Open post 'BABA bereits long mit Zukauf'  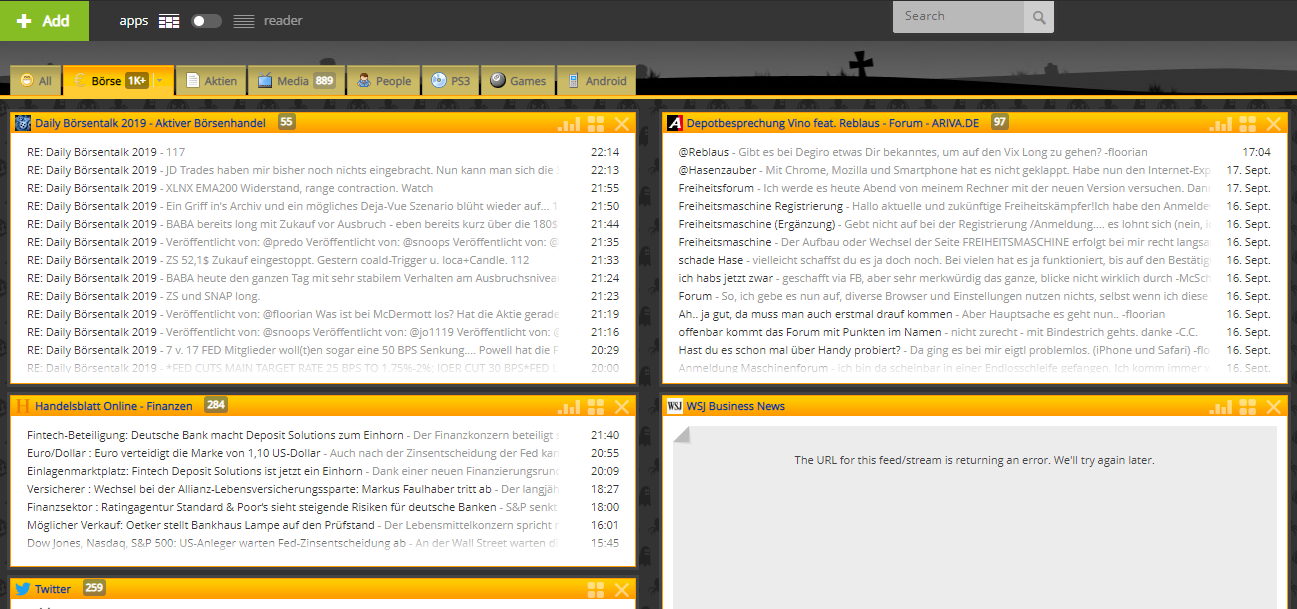pos(323,224)
